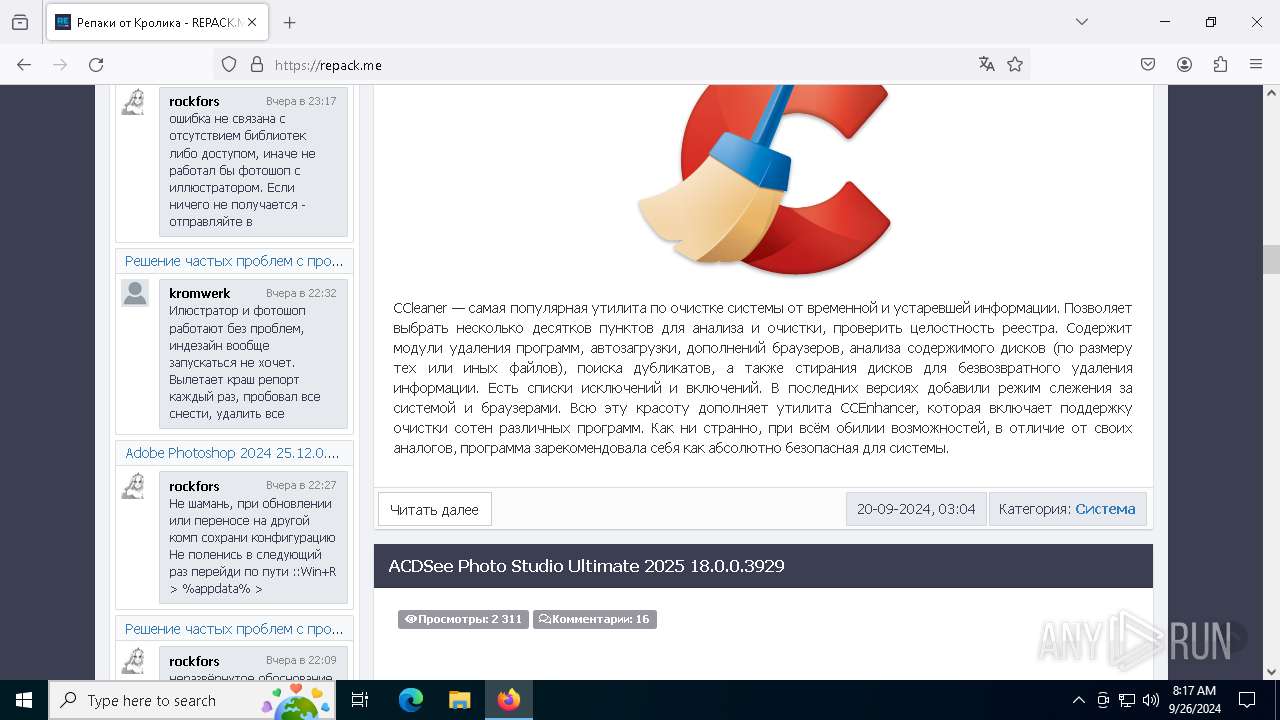Image resolution: width=1280 pixels, height=720 pixels.
Task: Open the tracking protection shield icon
Action: coord(229,64)
